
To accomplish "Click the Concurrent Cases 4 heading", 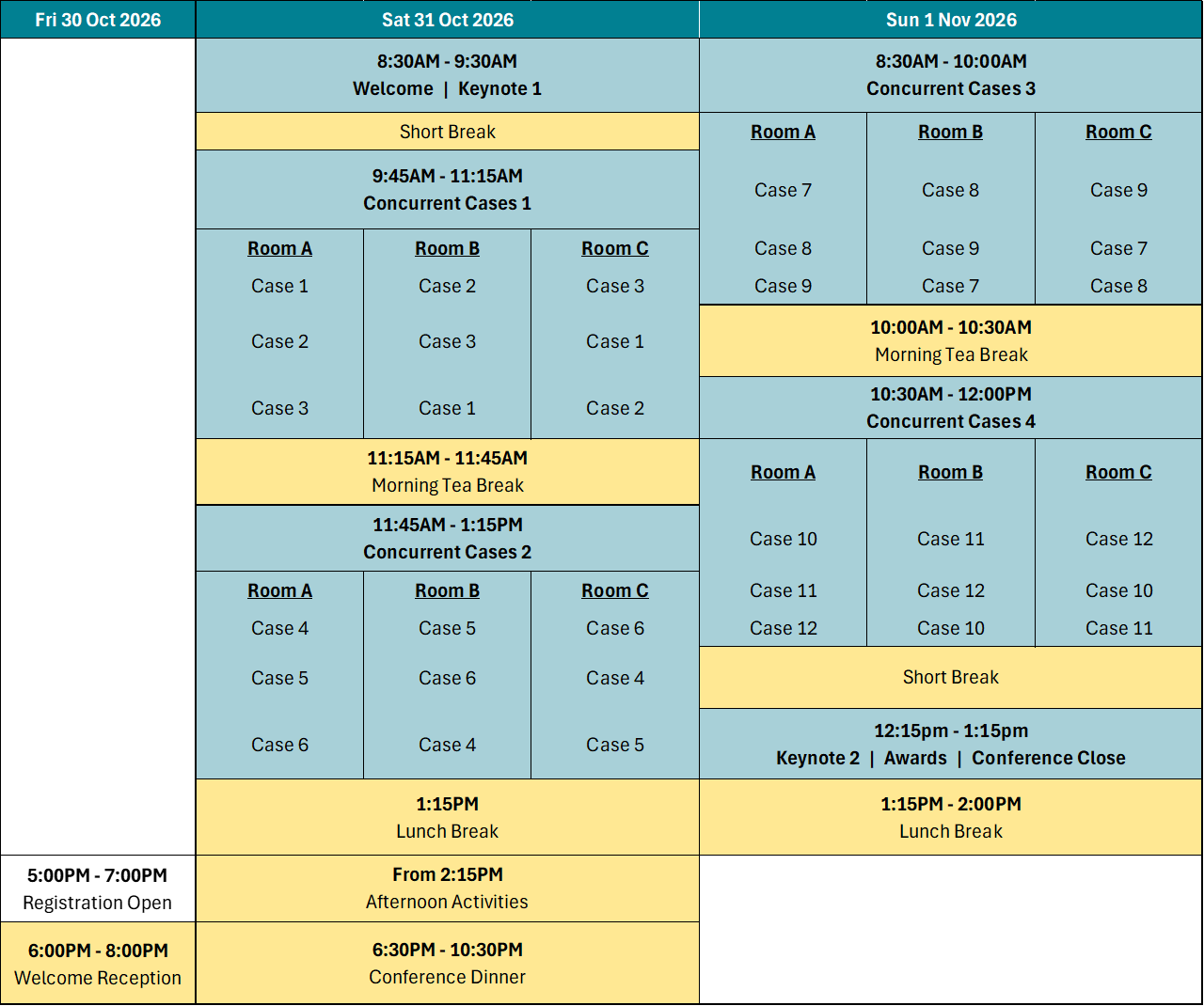I will pos(951,408).
